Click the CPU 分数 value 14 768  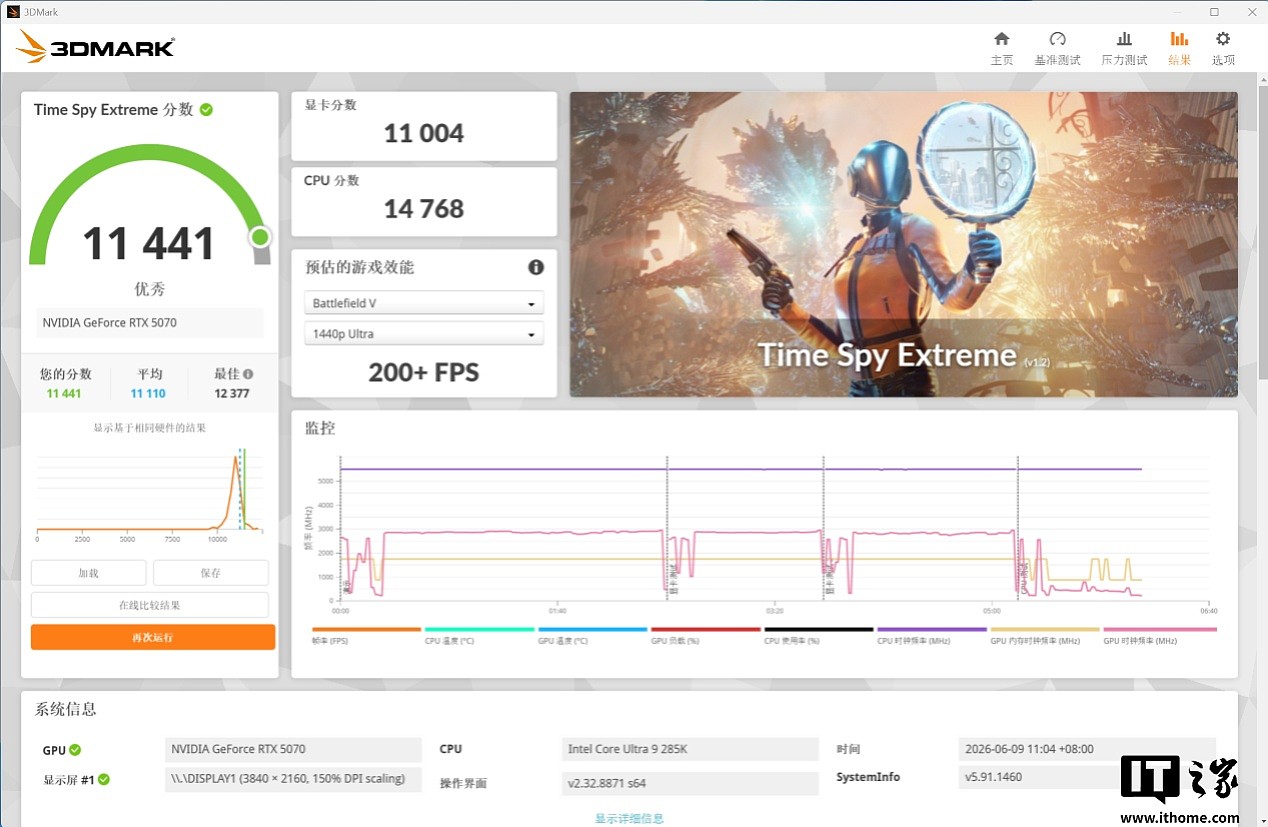[x=424, y=209]
